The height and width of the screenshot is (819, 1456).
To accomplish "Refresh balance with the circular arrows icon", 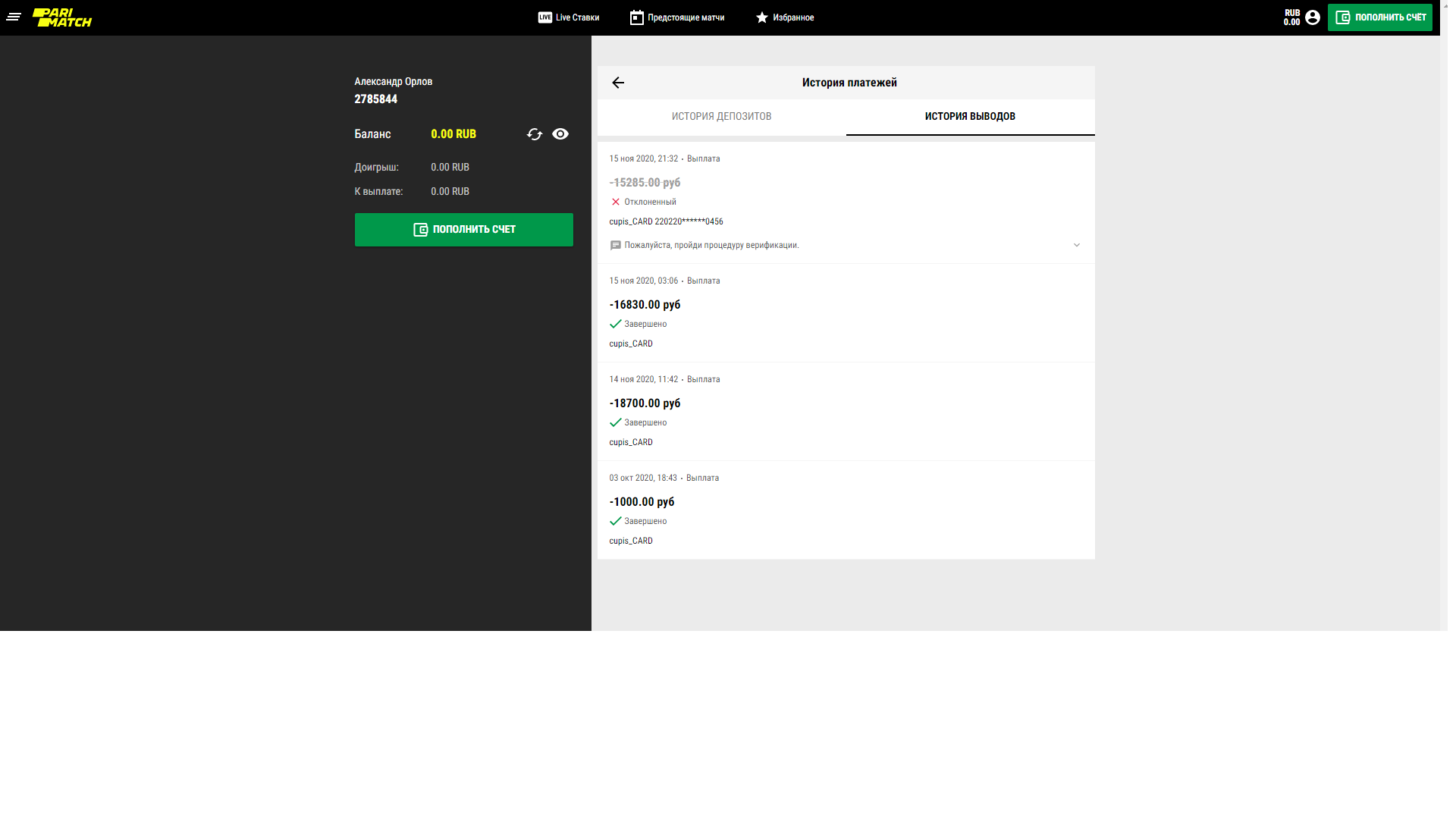I will click(535, 134).
